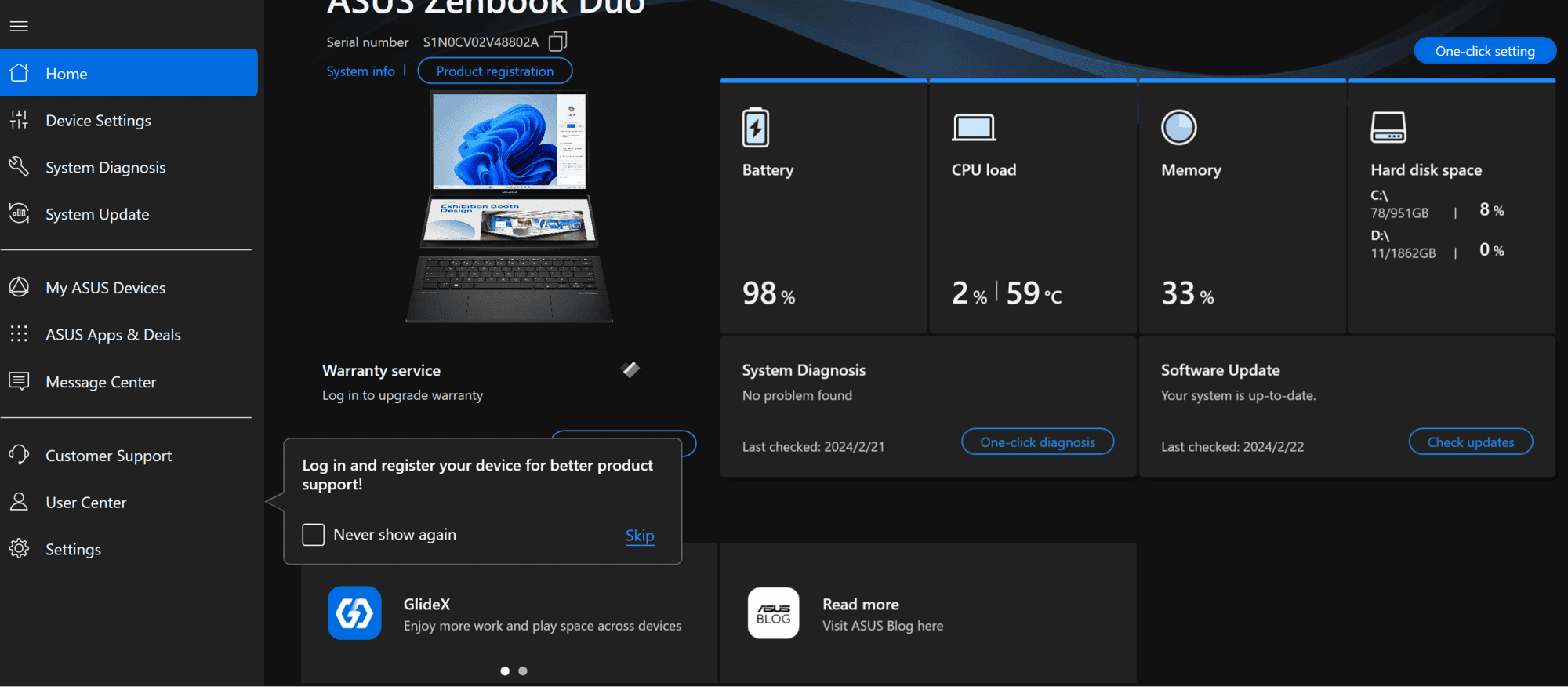Click the System Diagnosis wrench icon
1568x687 pixels.
(19, 166)
